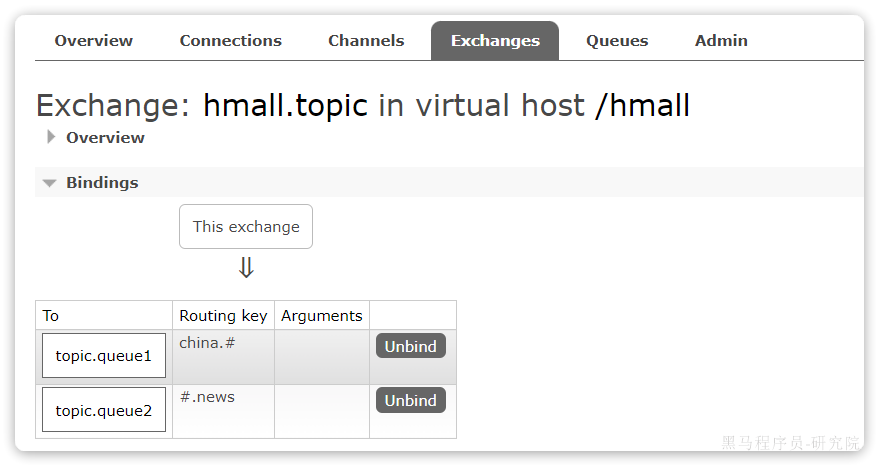Expand the Overview section triangle
This screenshot has height=468, width=879.
click(x=51, y=138)
